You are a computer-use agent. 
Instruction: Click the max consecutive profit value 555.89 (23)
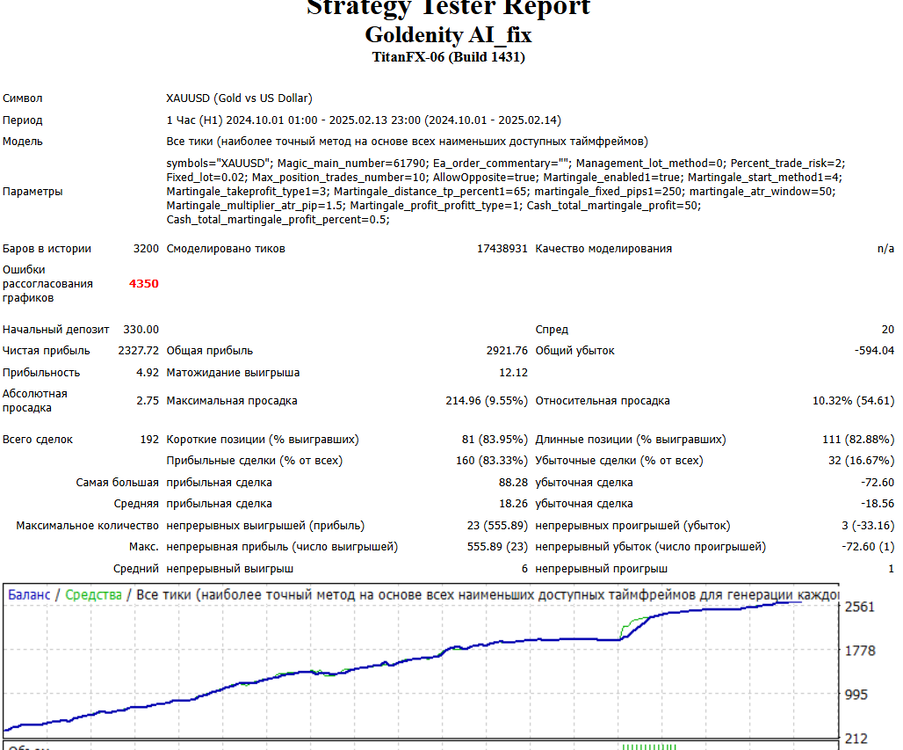[x=497, y=546]
